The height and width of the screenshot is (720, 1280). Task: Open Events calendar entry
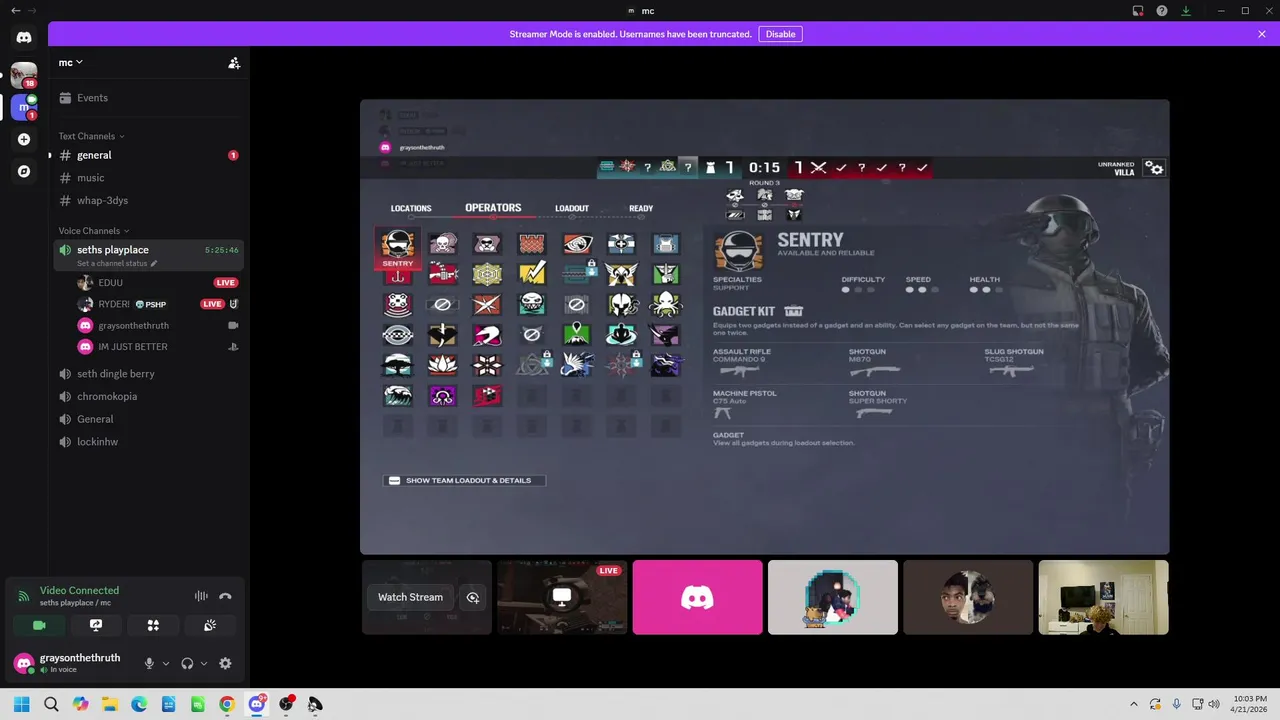(150, 98)
